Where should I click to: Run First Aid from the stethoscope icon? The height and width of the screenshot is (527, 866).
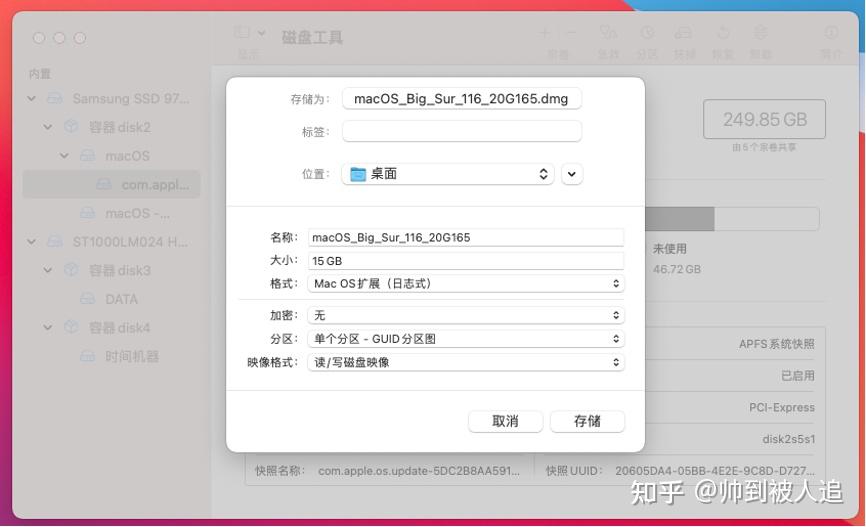coord(608,33)
